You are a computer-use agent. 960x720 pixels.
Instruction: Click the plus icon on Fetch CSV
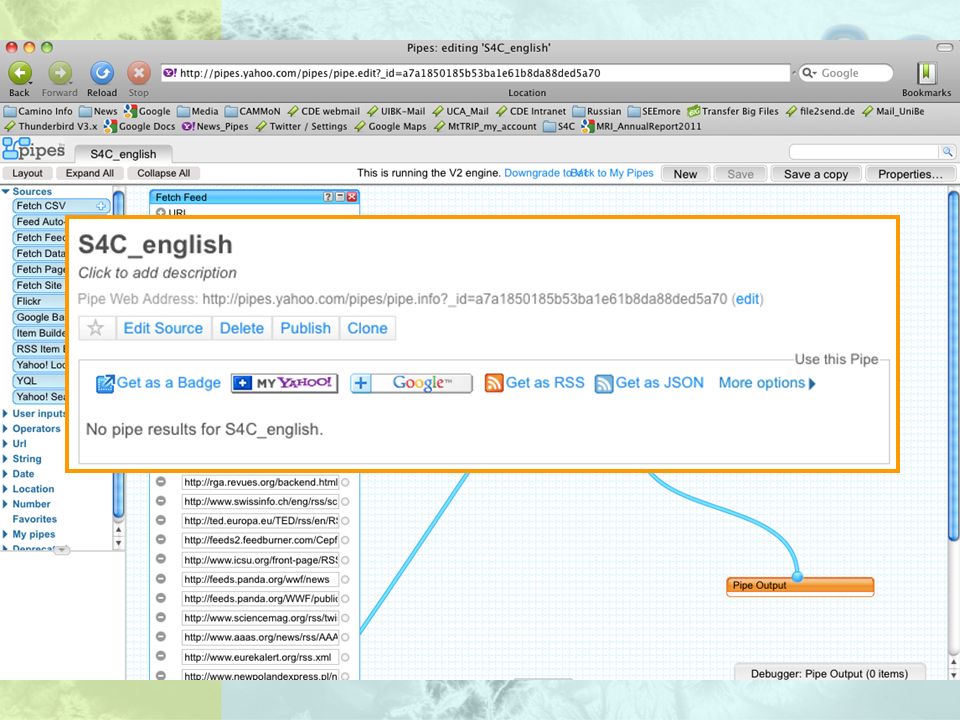(x=101, y=206)
